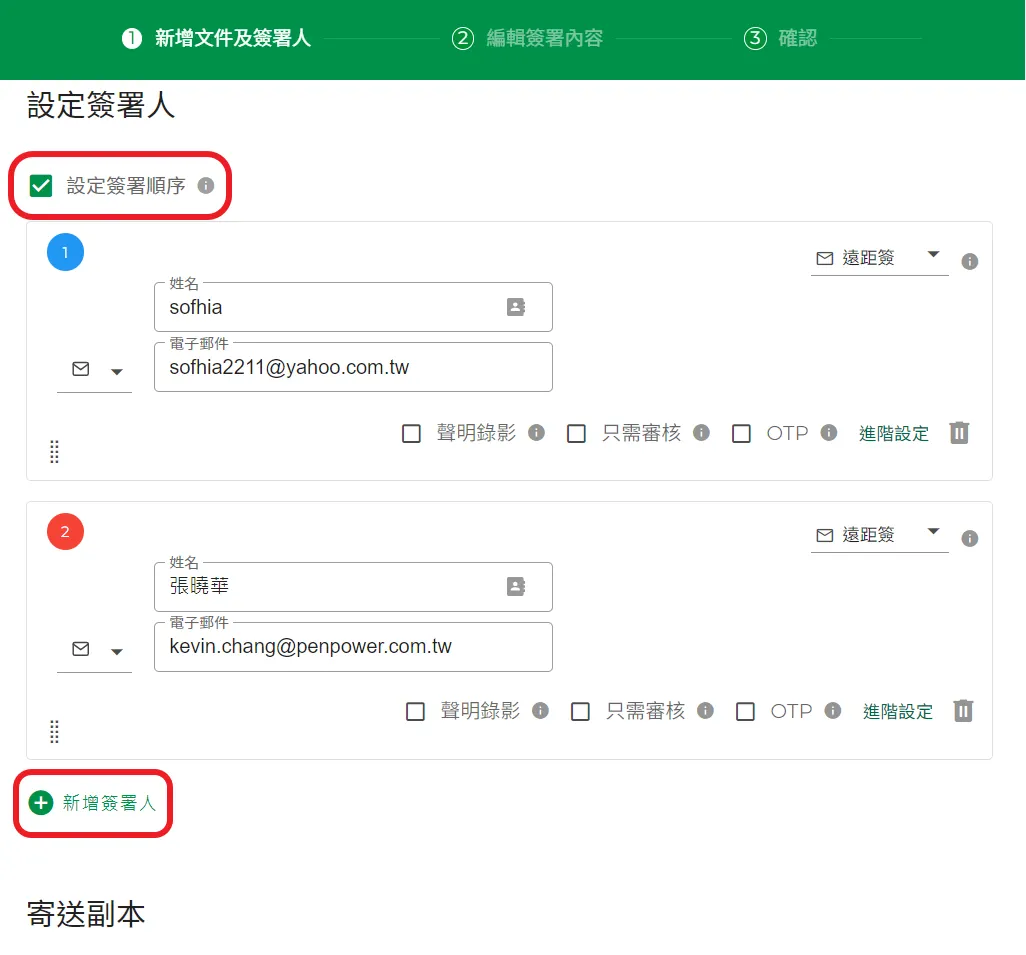Image resolution: width=1026 pixels, height=955 pixels.
Task: Go to step 2 編輯簽署內容
Action: (528, 39)
